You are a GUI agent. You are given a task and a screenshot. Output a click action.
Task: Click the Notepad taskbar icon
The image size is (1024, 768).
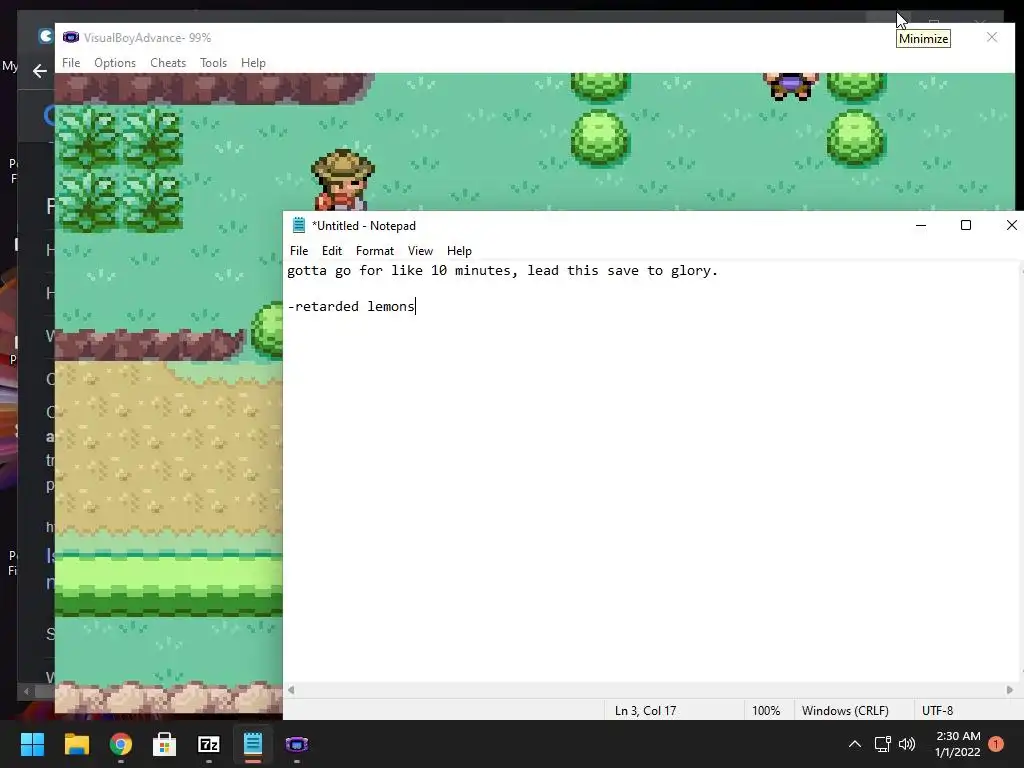click(x=253, y=744)
